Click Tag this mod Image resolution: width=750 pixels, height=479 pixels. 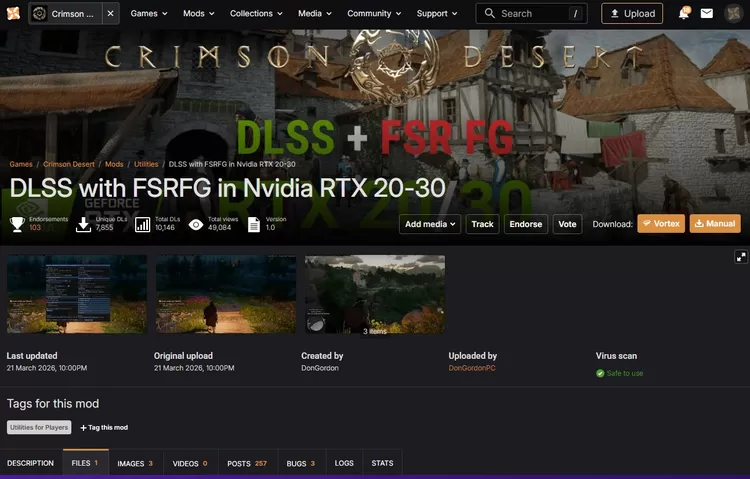point(104,427)
